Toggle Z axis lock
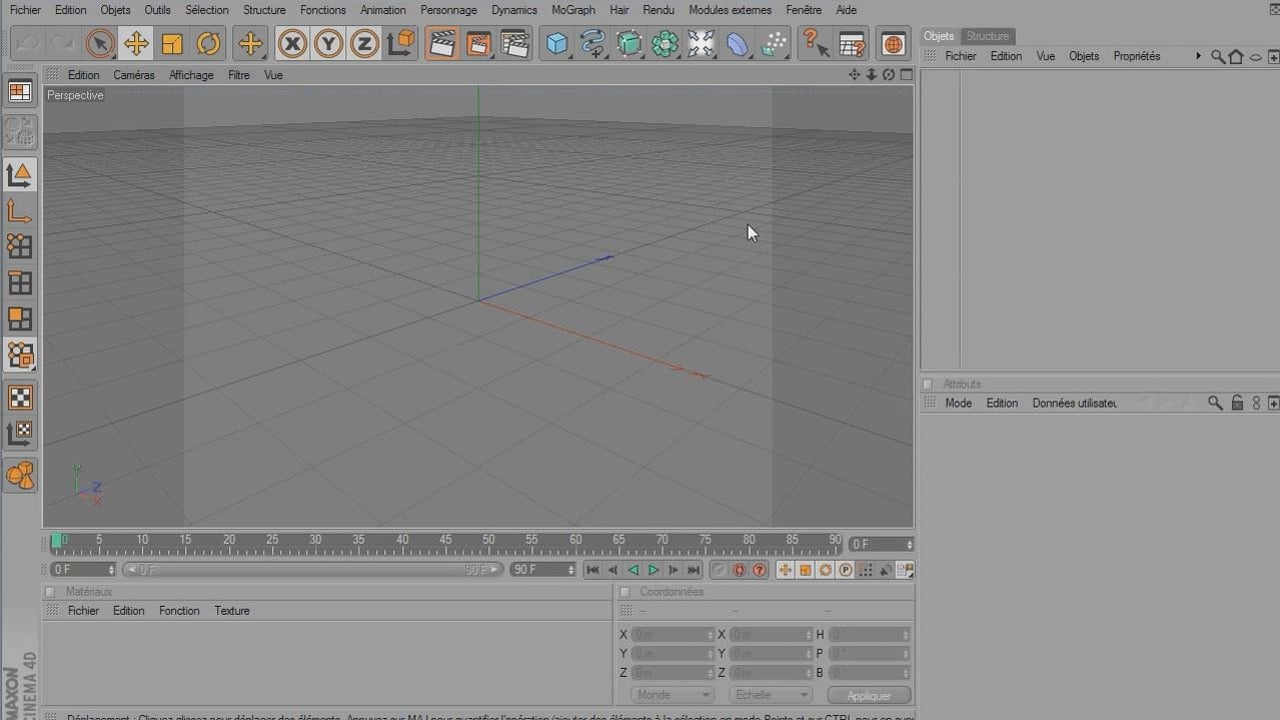Viewport: 1280px width, 720px height. click(364, 44)
